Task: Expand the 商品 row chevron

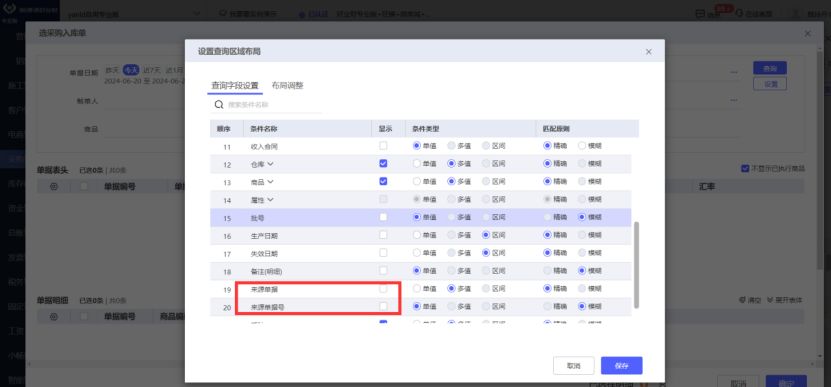Action: pos(270,181)
